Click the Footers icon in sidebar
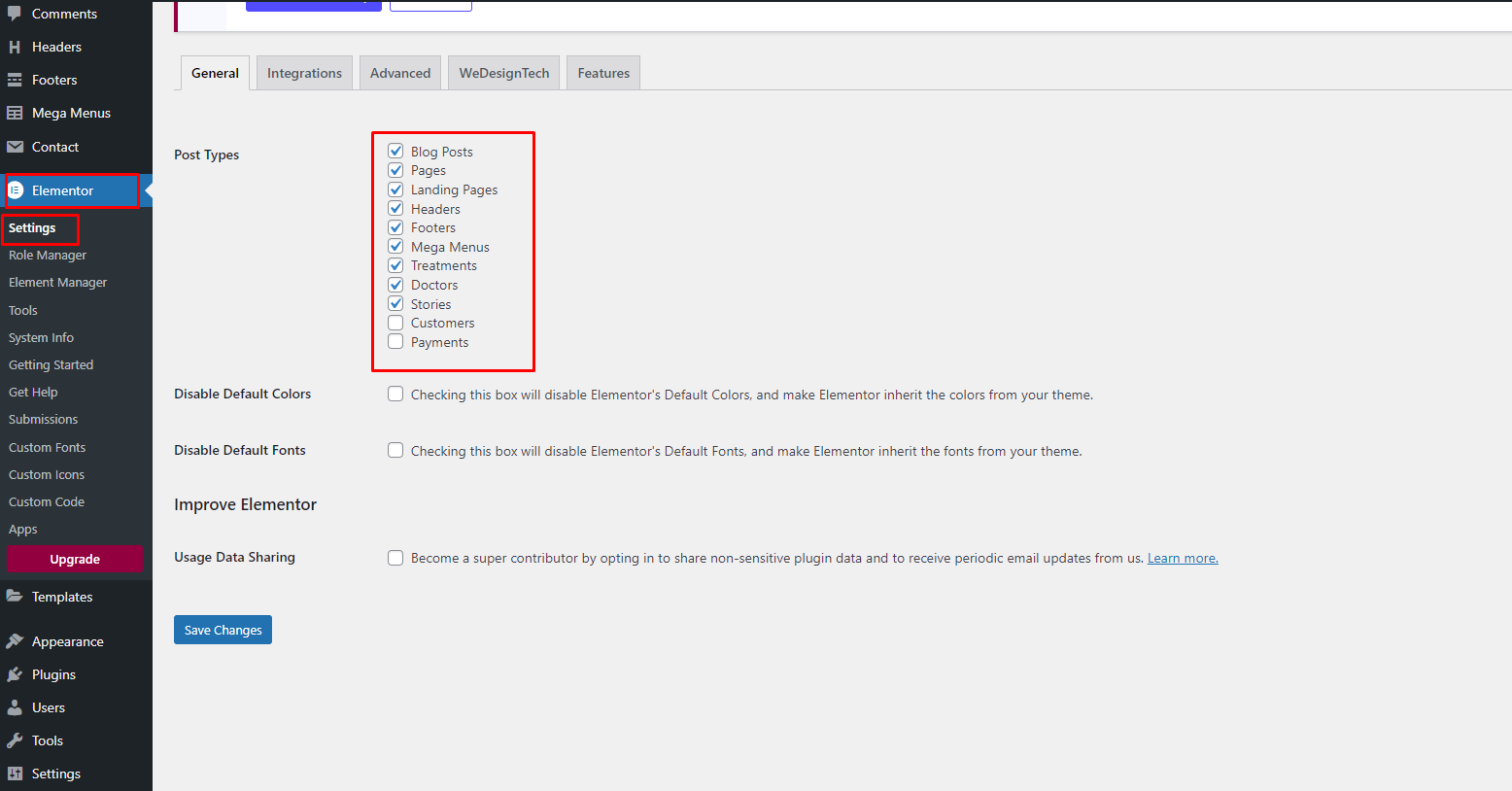The width and height of the screenshot is (1512, 791). [15, 80]
